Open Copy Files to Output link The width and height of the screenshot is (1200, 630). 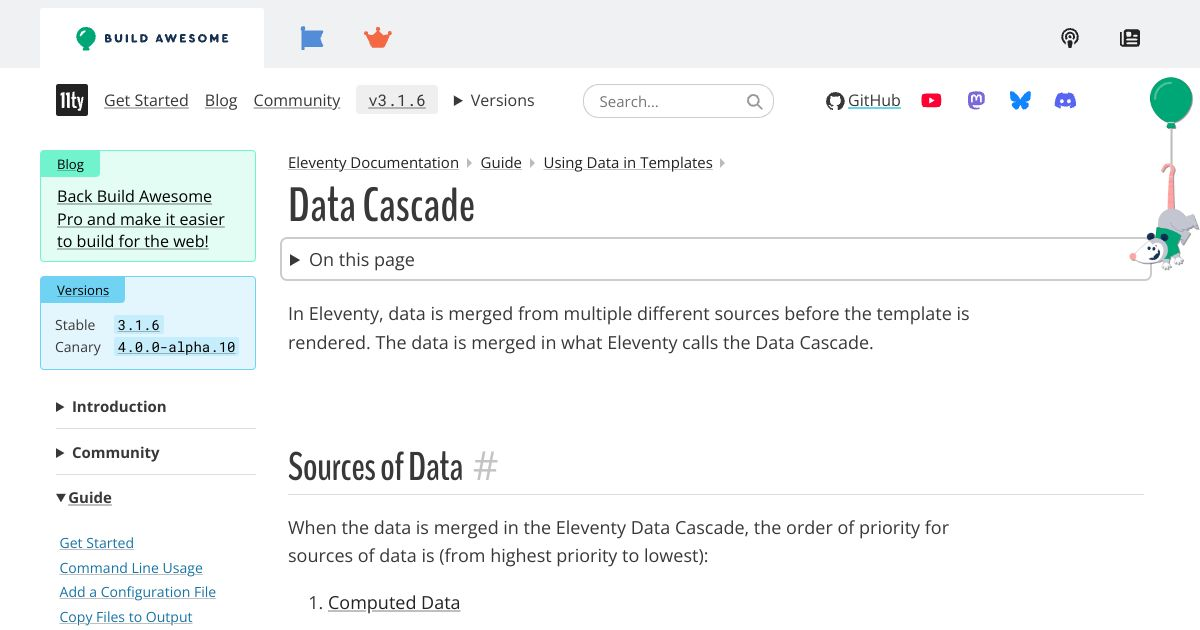(126, 617)
